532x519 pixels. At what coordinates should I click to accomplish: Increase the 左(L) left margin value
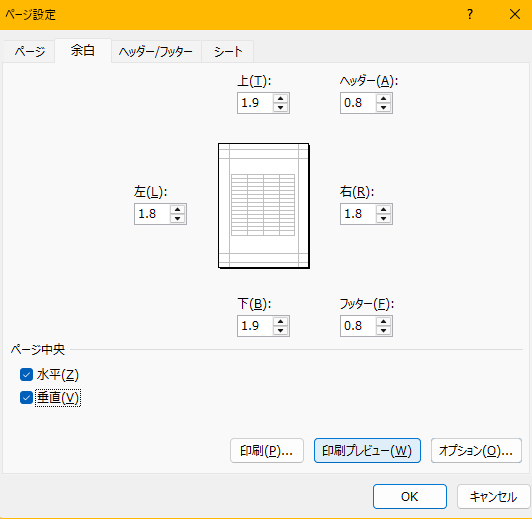[177, 210]
